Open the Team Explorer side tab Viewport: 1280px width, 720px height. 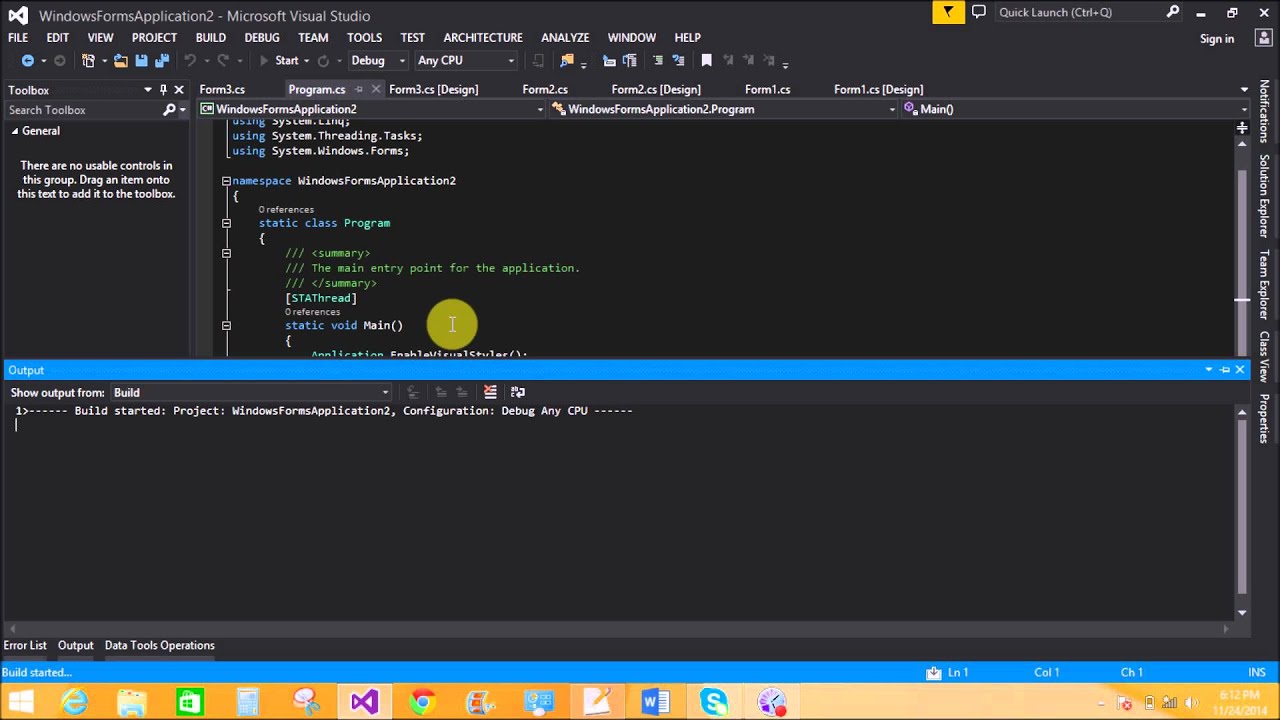[x=1264, y=284]
